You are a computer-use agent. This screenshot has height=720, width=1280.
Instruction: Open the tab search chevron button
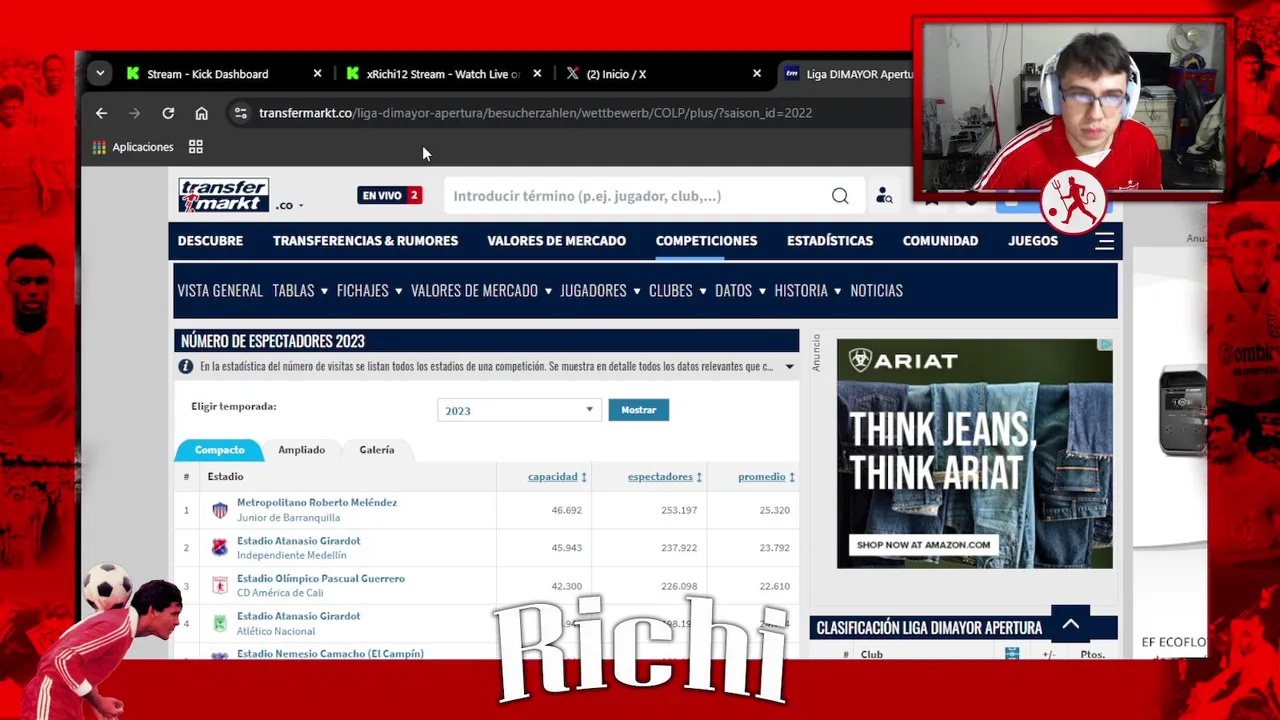(x=99, y=74)
